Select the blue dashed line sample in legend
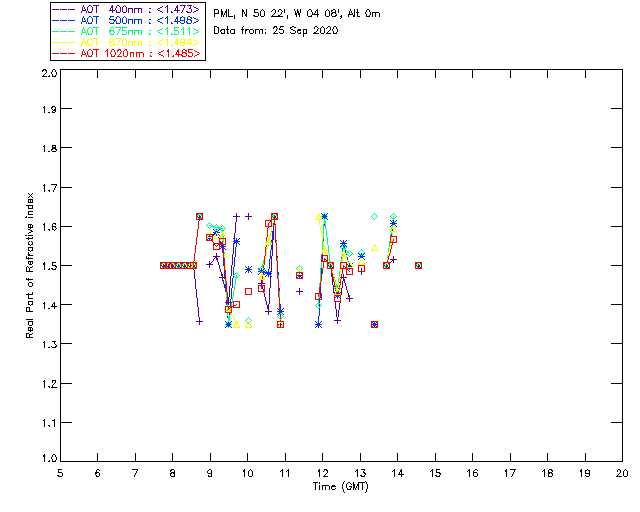Viewport: 640px width, 512px height. coord(63,20)
